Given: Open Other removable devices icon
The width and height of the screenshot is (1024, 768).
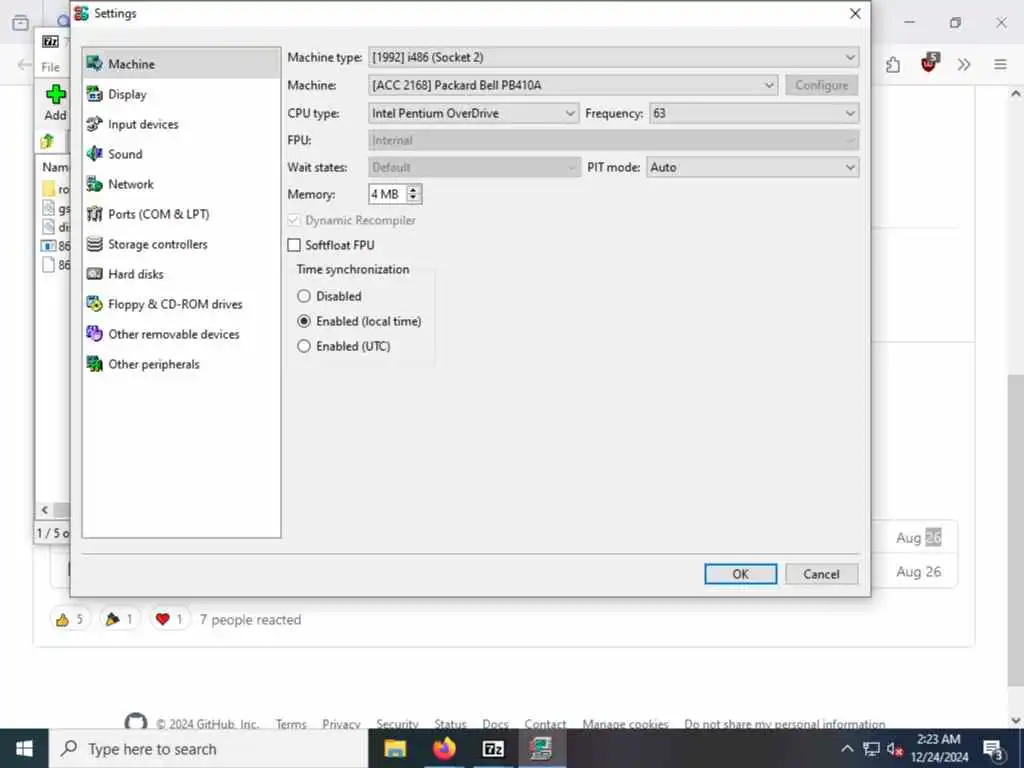Looking at the screenshot, I should 95,334.
